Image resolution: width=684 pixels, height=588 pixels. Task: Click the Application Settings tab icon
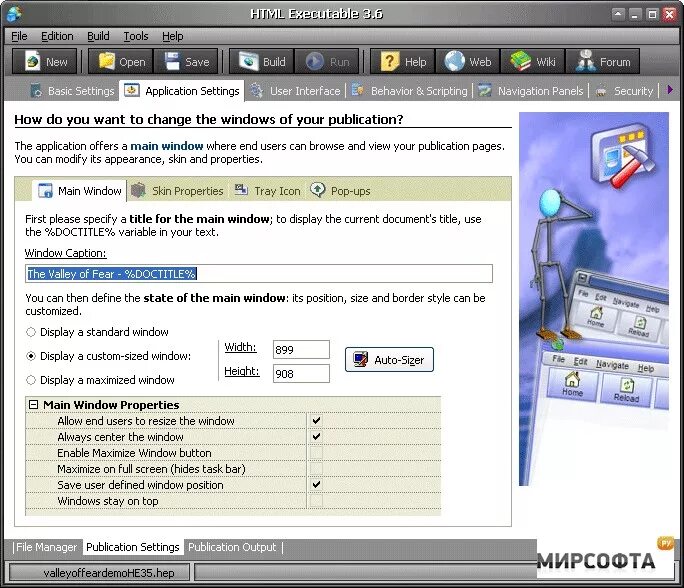132,90
